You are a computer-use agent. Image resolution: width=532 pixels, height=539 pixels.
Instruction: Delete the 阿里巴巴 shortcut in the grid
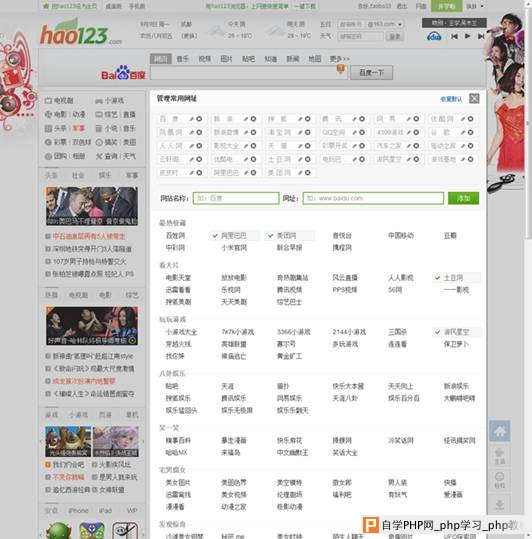[253, 173]
